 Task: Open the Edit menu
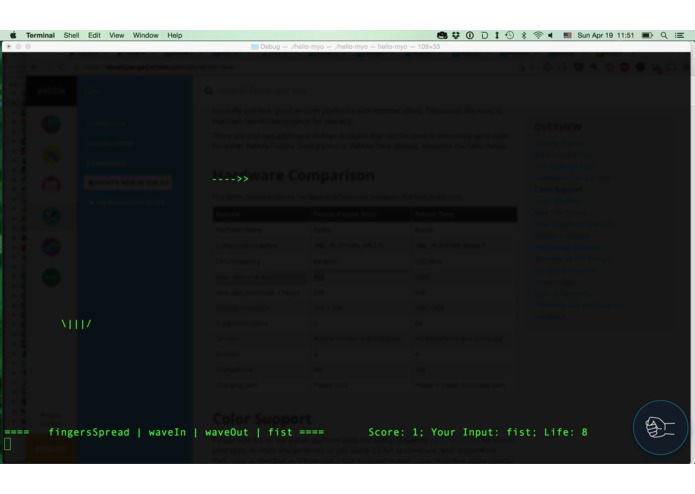click(x=94, y=35)
